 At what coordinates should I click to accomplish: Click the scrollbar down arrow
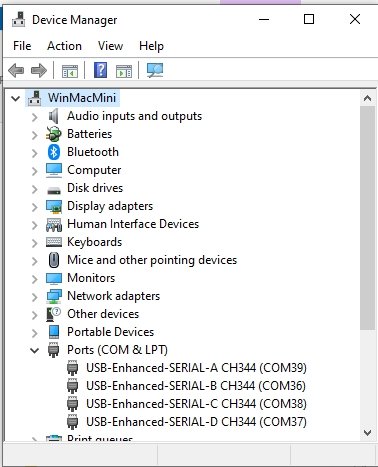coord(367,433)
